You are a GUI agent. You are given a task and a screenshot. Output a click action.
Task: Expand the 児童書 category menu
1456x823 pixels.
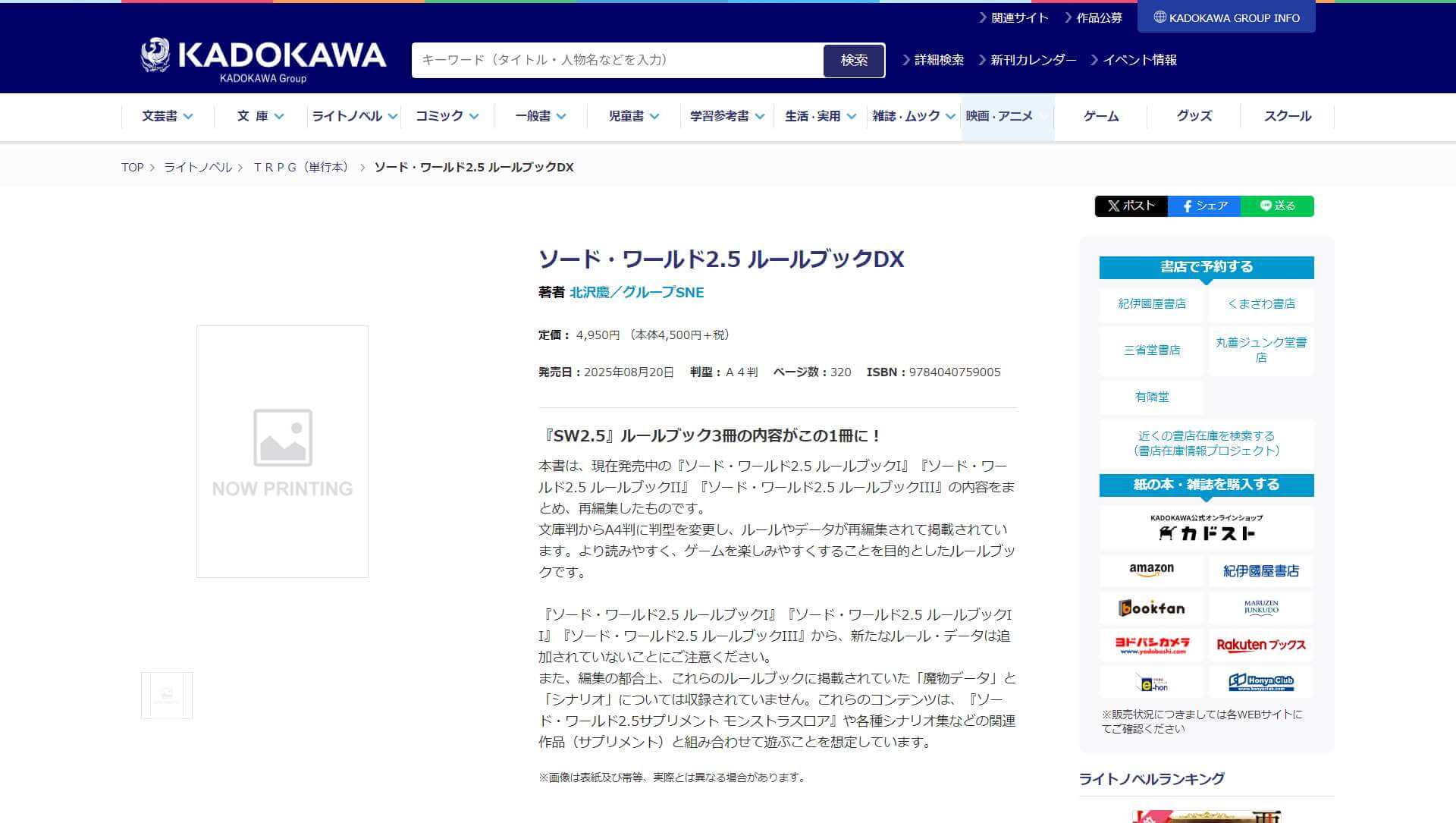click(633, 116)
